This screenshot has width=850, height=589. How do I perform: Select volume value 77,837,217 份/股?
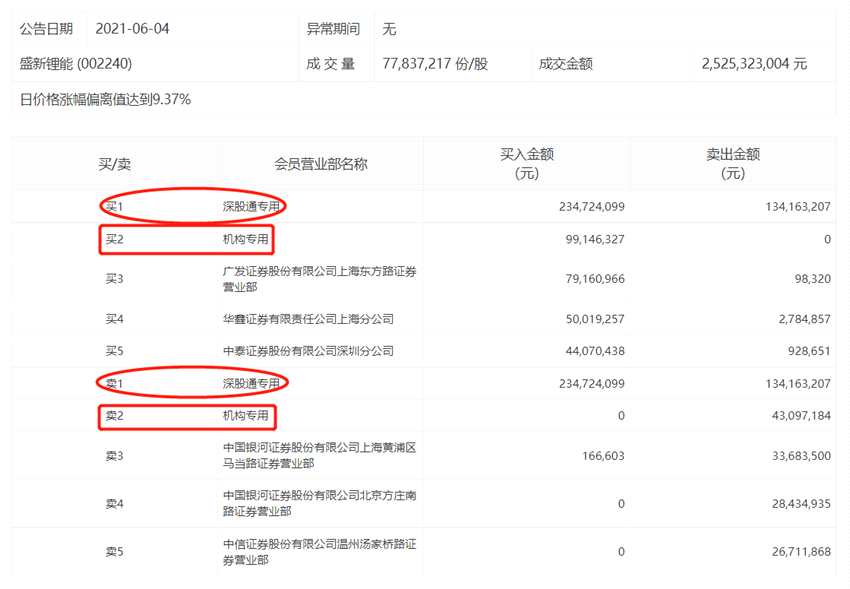[x=435, y=63]
